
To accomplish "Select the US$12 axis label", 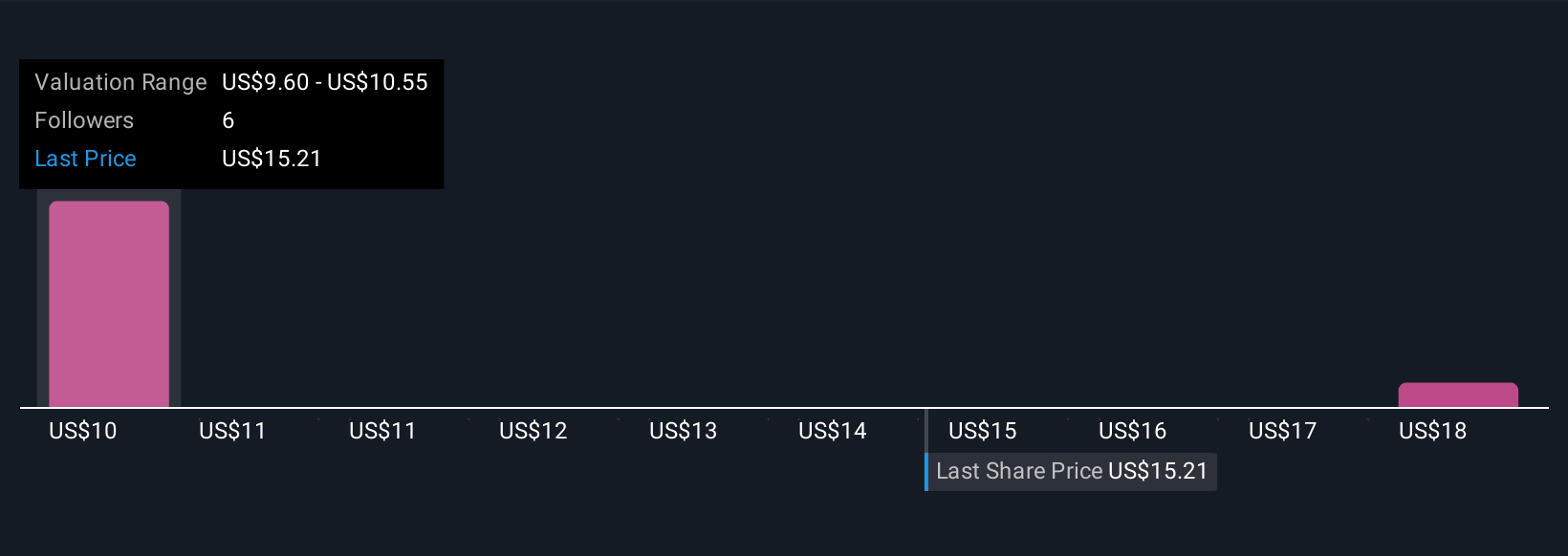I will [534, 431].
